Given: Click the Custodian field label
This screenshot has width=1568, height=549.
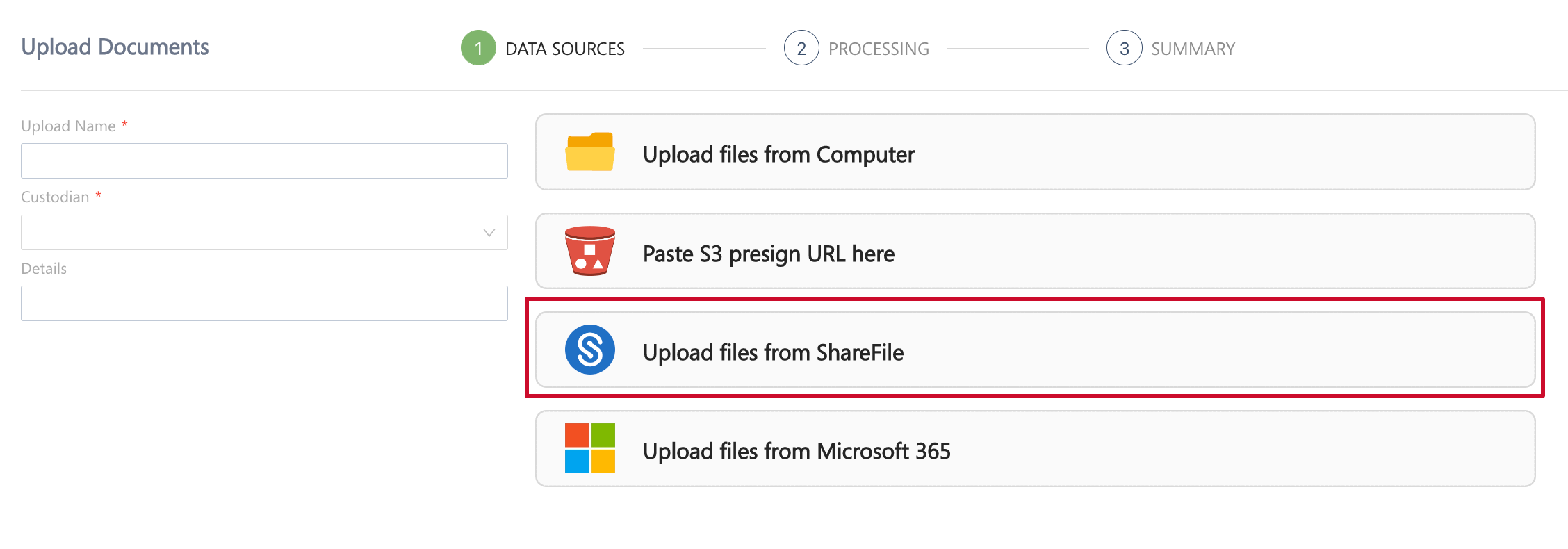Looking at the screenshot, I should [x=55, y=197].
